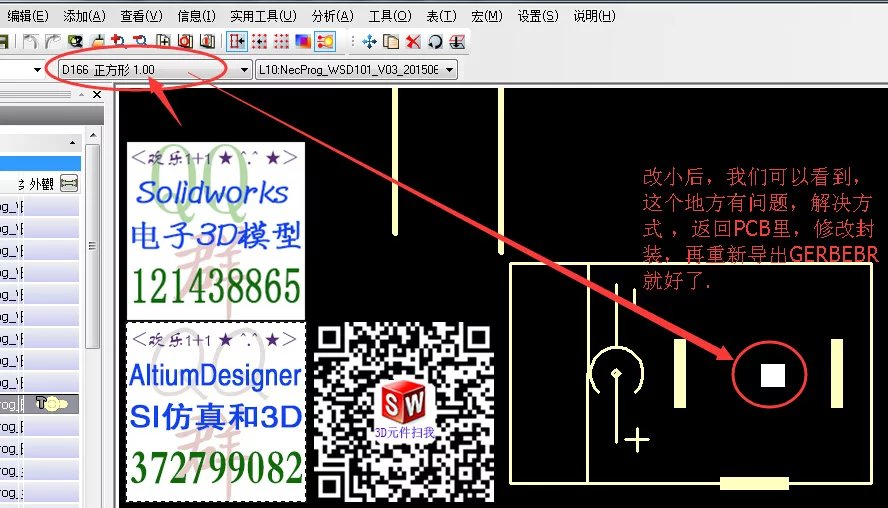Open the 实用工具(U) menu
888x508 pixels.
[x=263, y=16]
